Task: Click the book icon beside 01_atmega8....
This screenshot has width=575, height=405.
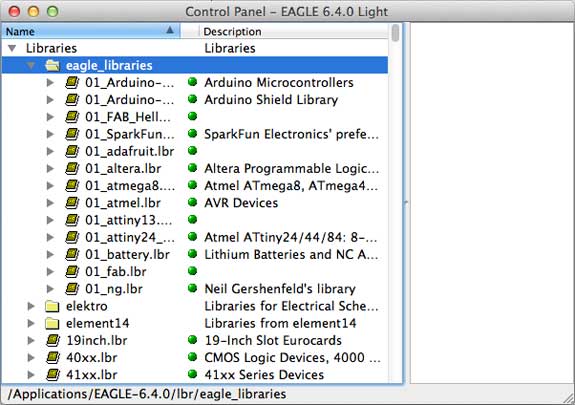Action: point(72,186)
